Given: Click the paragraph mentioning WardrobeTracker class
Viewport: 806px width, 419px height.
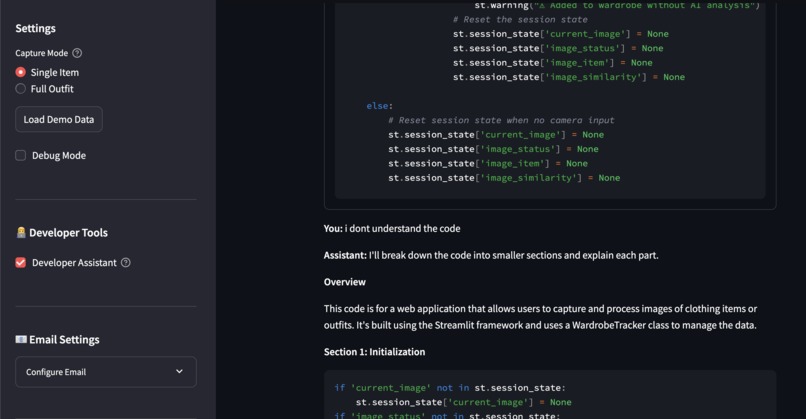Looking at the screenshot, I should [x=540, y=317].
